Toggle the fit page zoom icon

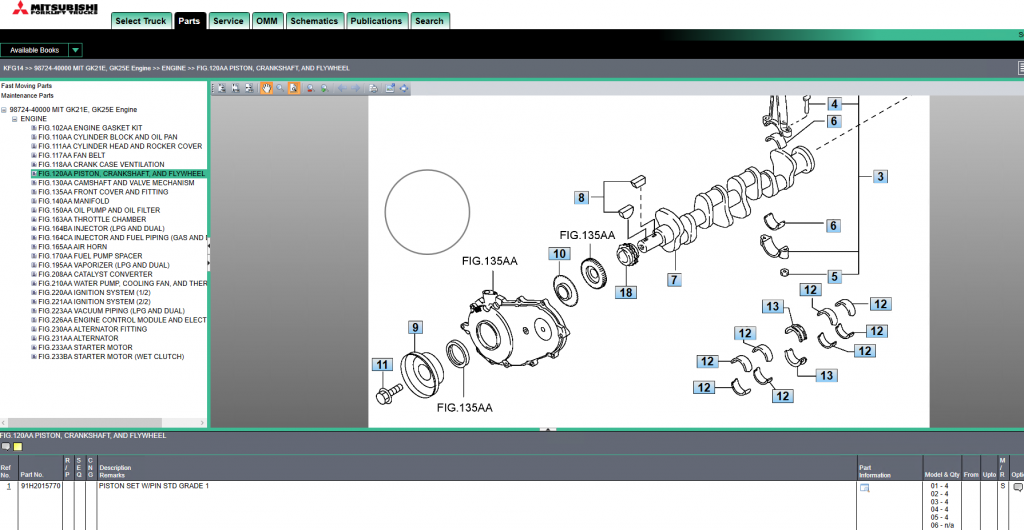click(294, 88)
